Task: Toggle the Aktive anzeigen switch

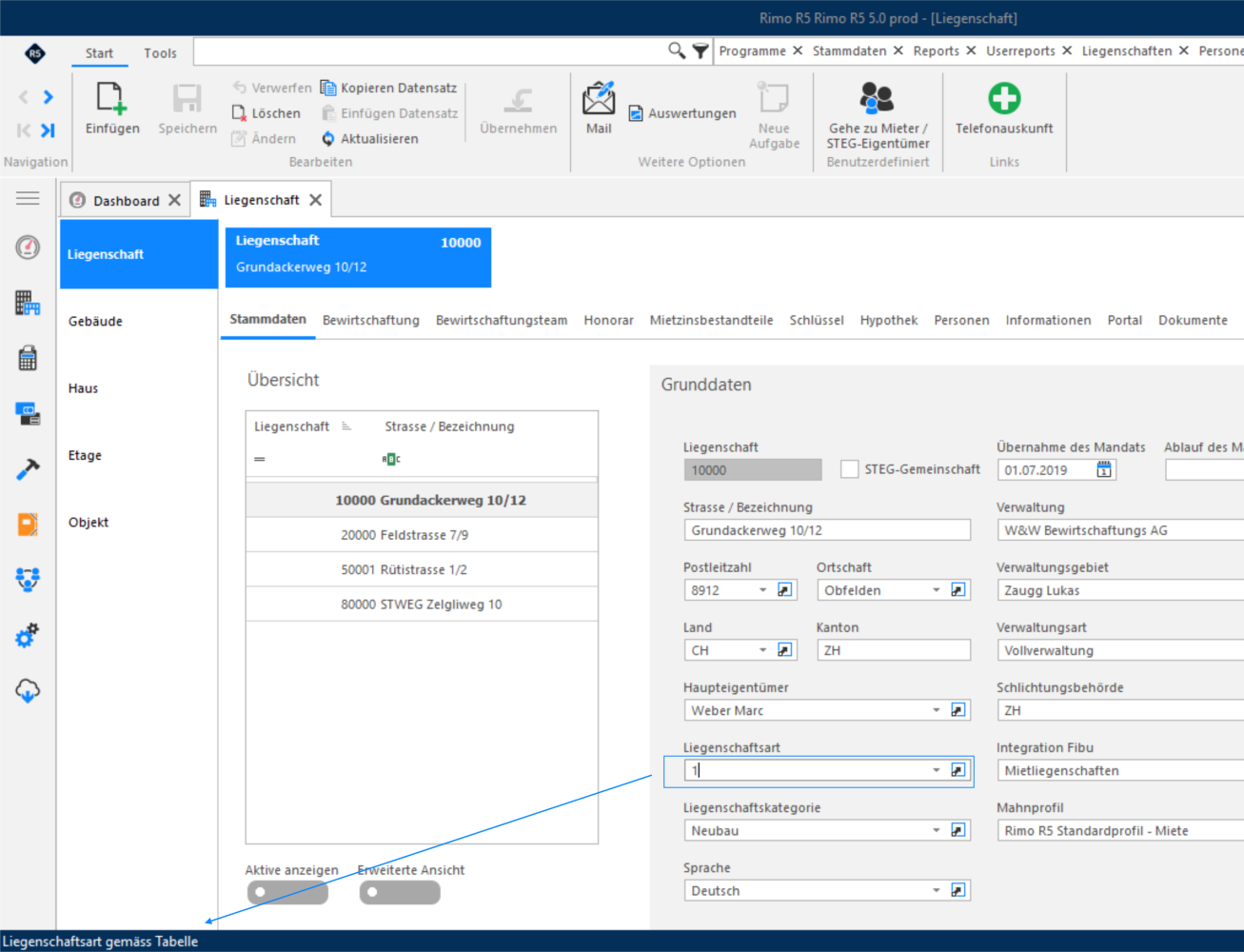Action: [x=287, y=892]
